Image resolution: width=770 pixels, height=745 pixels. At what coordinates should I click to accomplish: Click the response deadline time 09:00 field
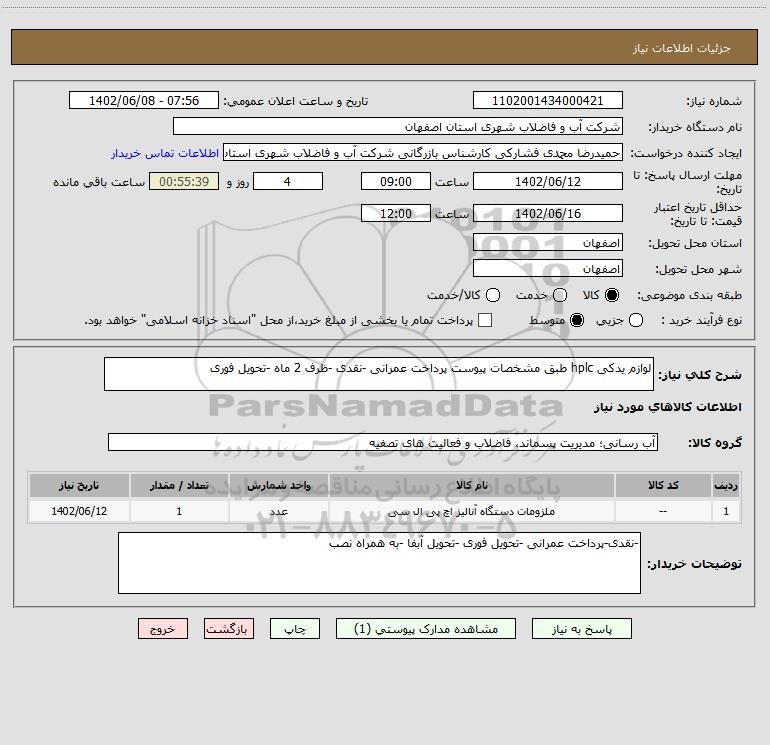coord(396,182)
